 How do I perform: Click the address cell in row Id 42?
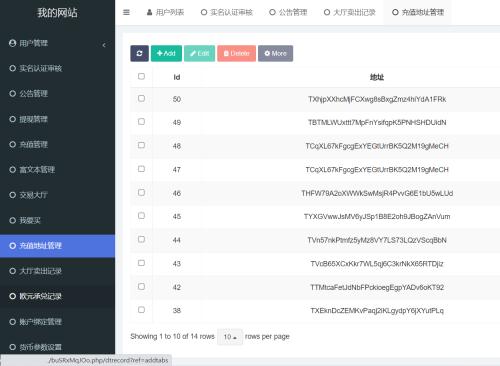click(x=377, y=287)
